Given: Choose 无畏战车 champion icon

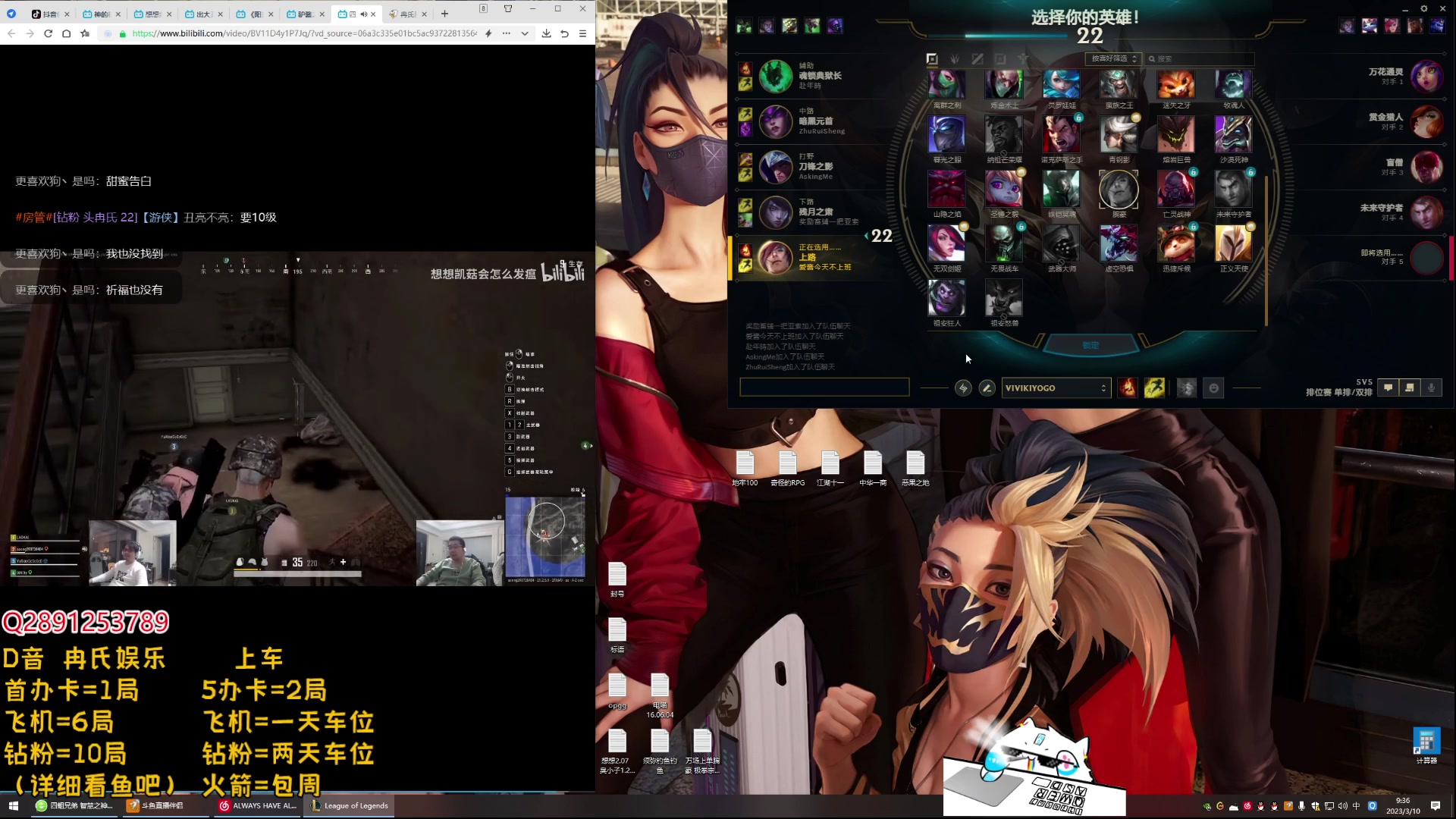Looking at the screenshot, I should click(1004, 243).
